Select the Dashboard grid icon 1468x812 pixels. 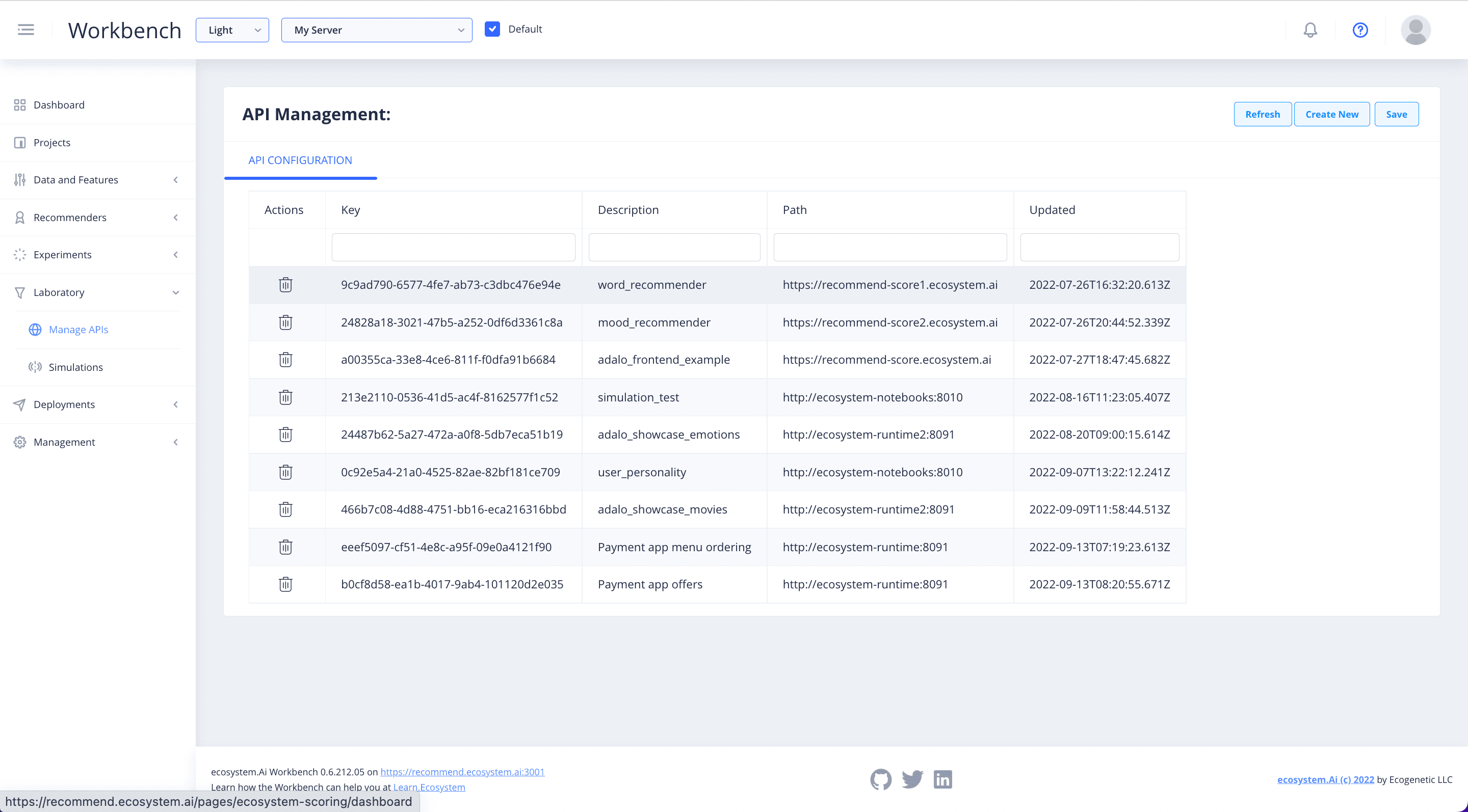point(19,105)
